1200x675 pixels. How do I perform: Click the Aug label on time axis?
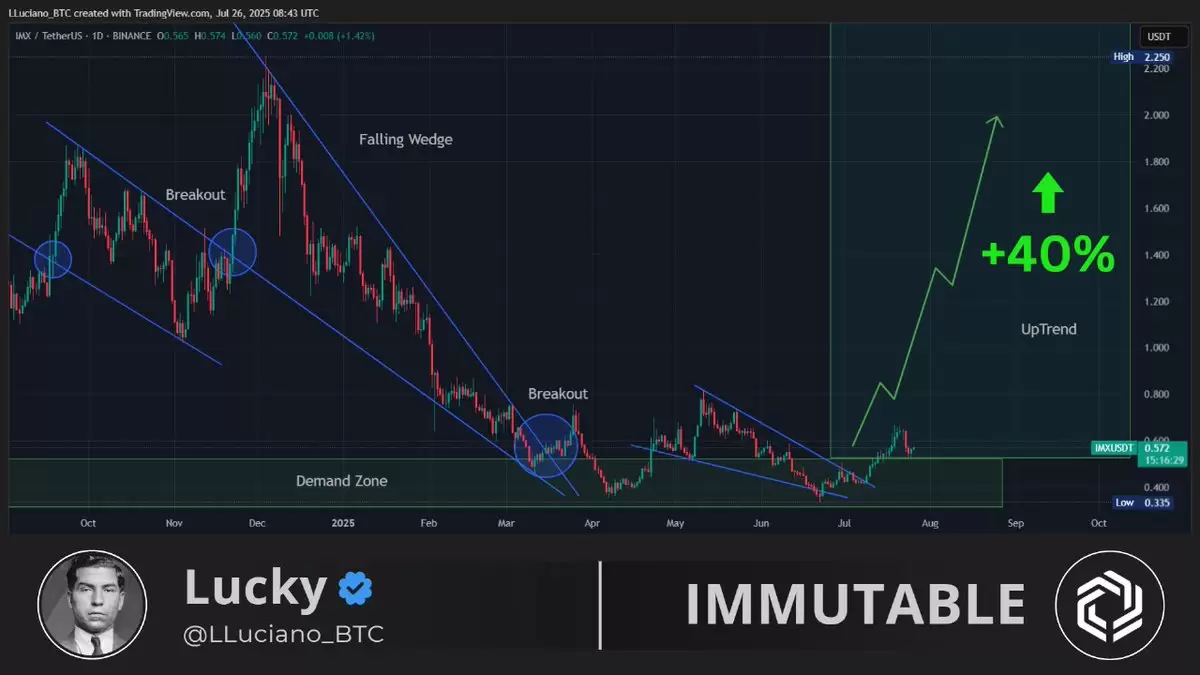coord(931,523)
